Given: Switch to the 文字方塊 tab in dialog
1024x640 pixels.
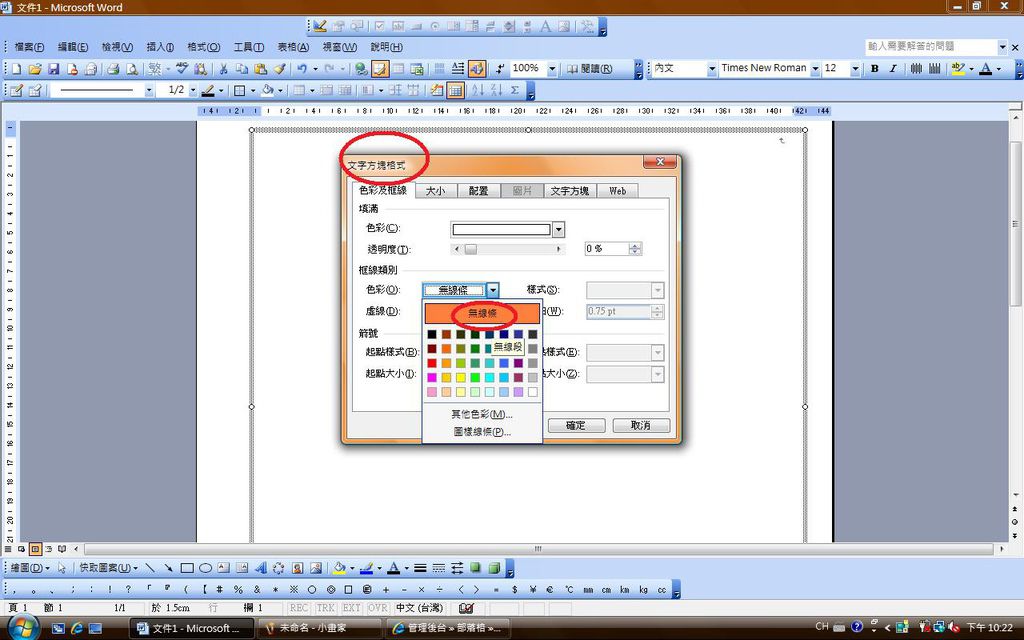Looking at the screenshot, I should click(569, 191).
